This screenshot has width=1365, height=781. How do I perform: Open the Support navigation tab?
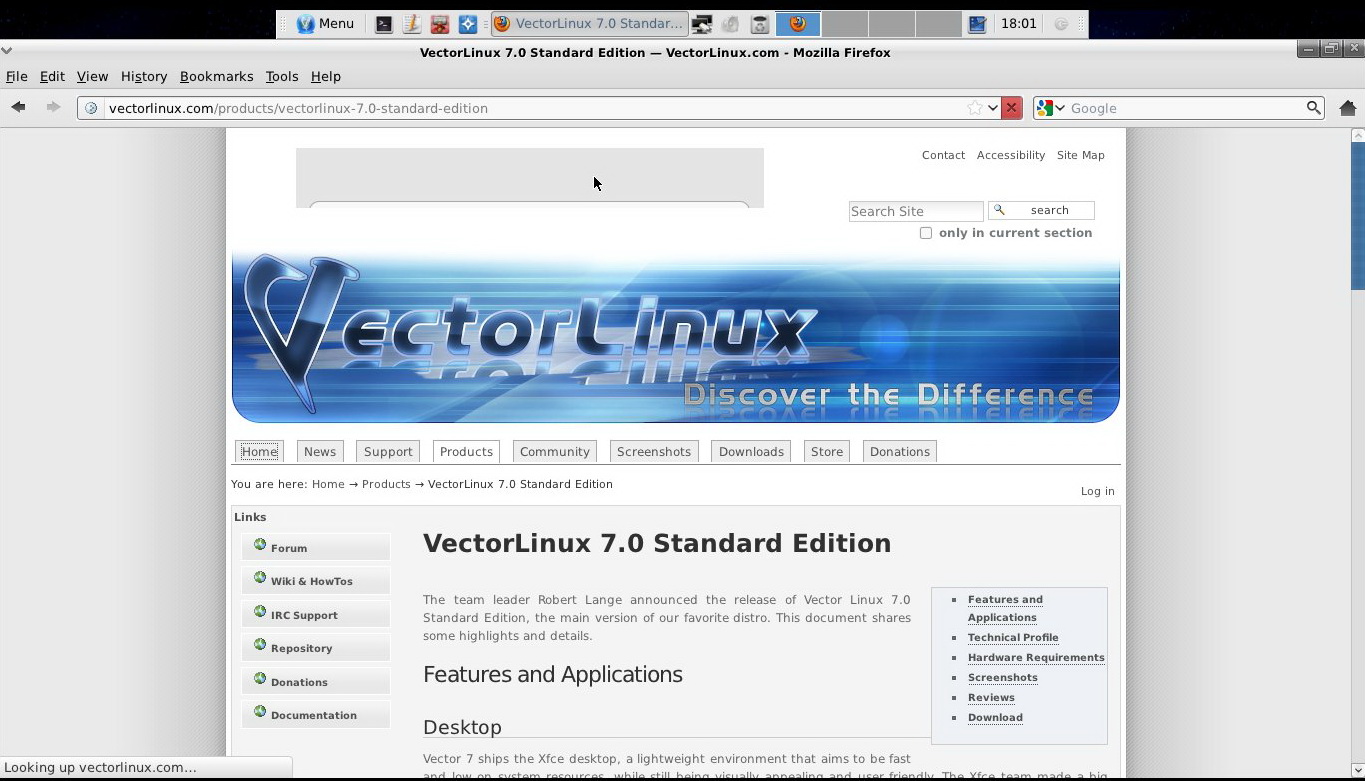[x=388, y=451]
